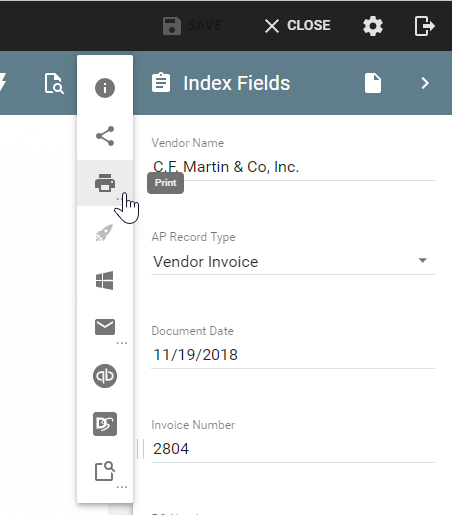
Task: Select the Share icon
Action: [x=105, y=136]
